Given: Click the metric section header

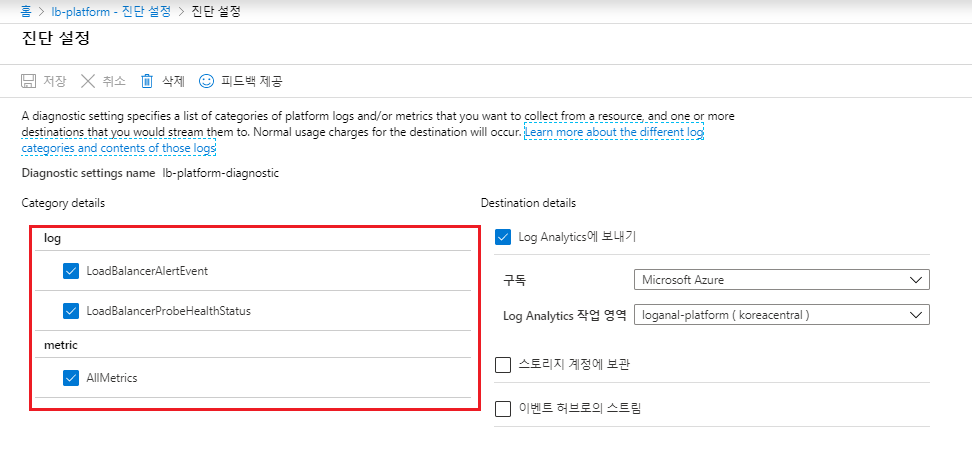Looking at the screenshot, I should (x=61, y=345).
